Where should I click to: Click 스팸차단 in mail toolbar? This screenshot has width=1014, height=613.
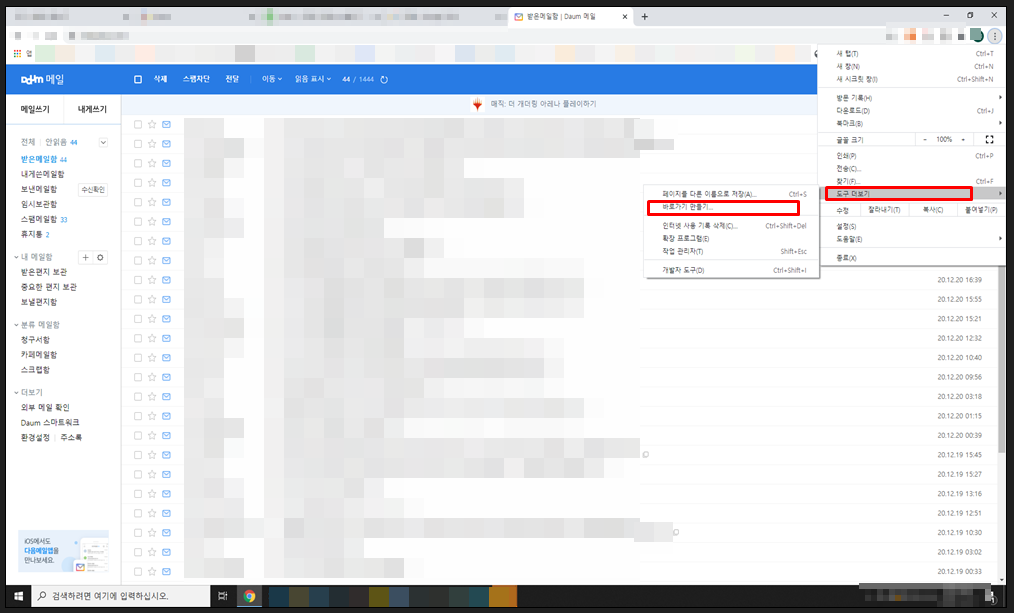[196, 79]
